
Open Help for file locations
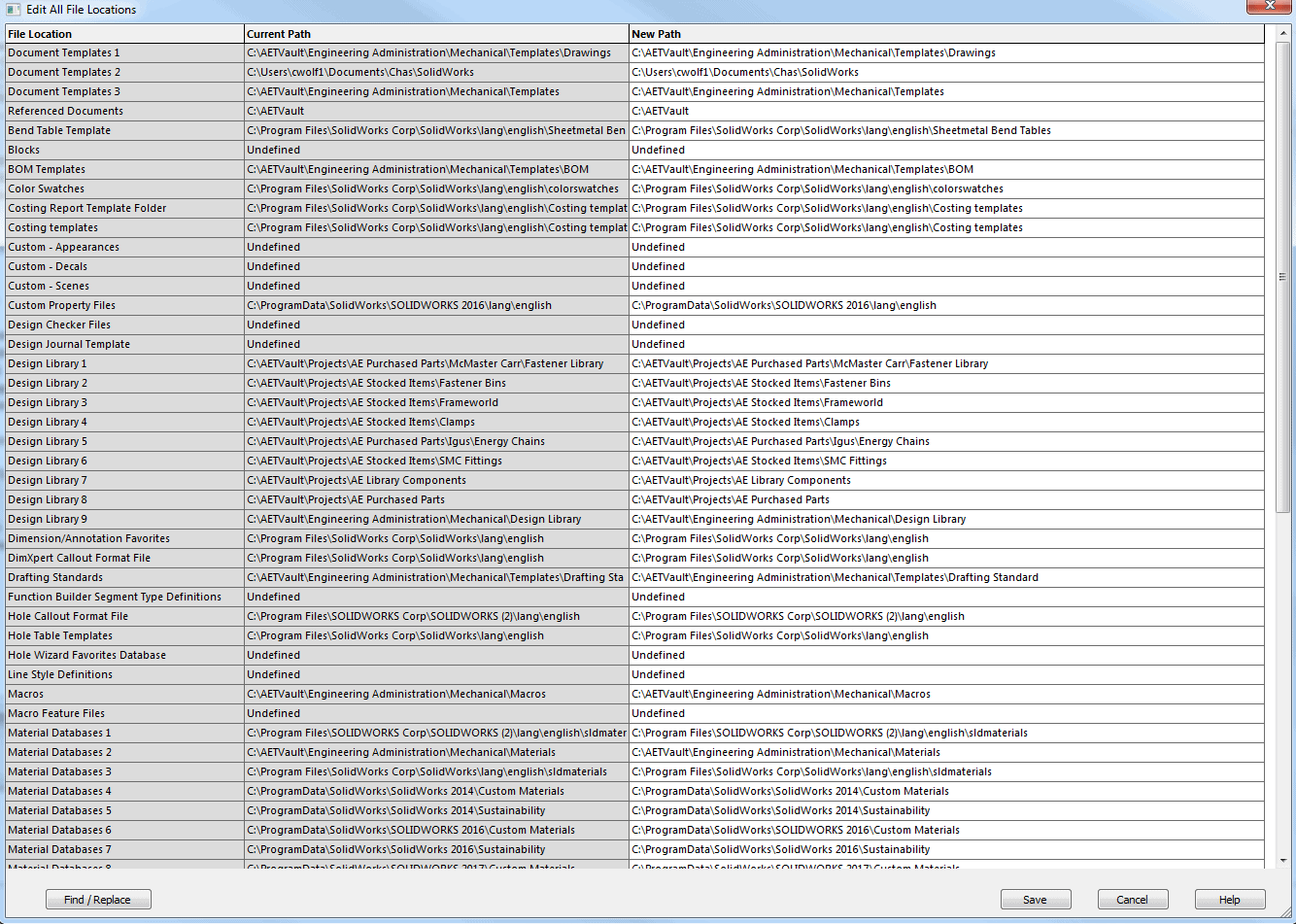click(x=1230, y=900)
